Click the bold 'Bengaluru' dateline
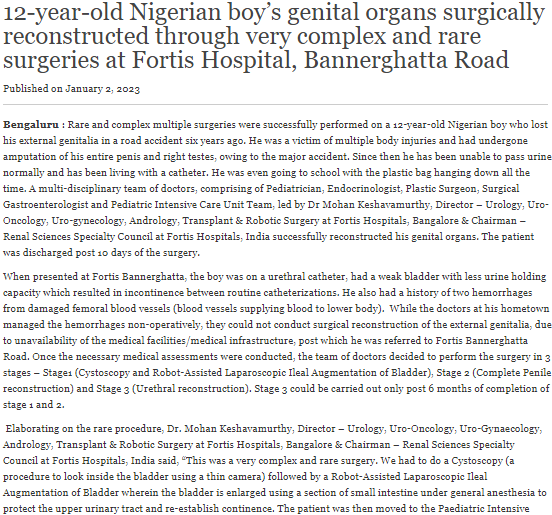 (31, 125)
